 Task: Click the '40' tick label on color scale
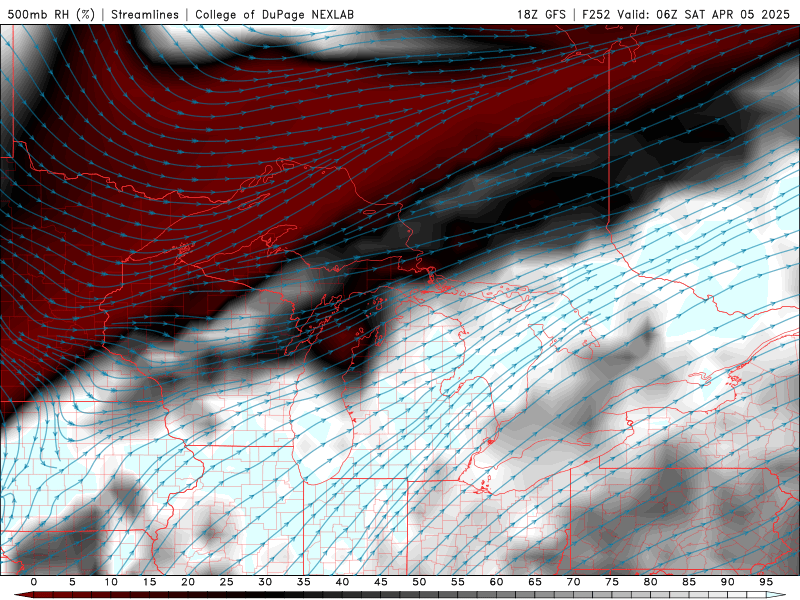click(x=342, y=582)
